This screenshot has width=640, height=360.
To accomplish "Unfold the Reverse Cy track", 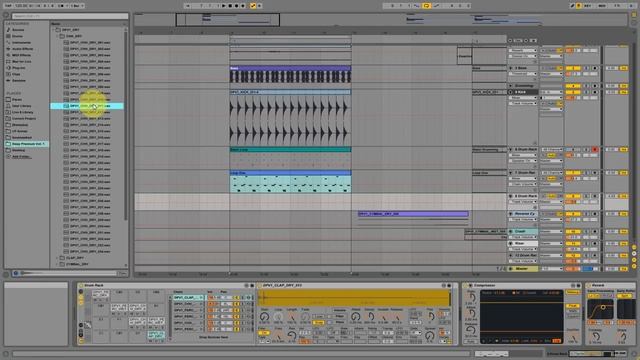I will [x=511, y=214].
